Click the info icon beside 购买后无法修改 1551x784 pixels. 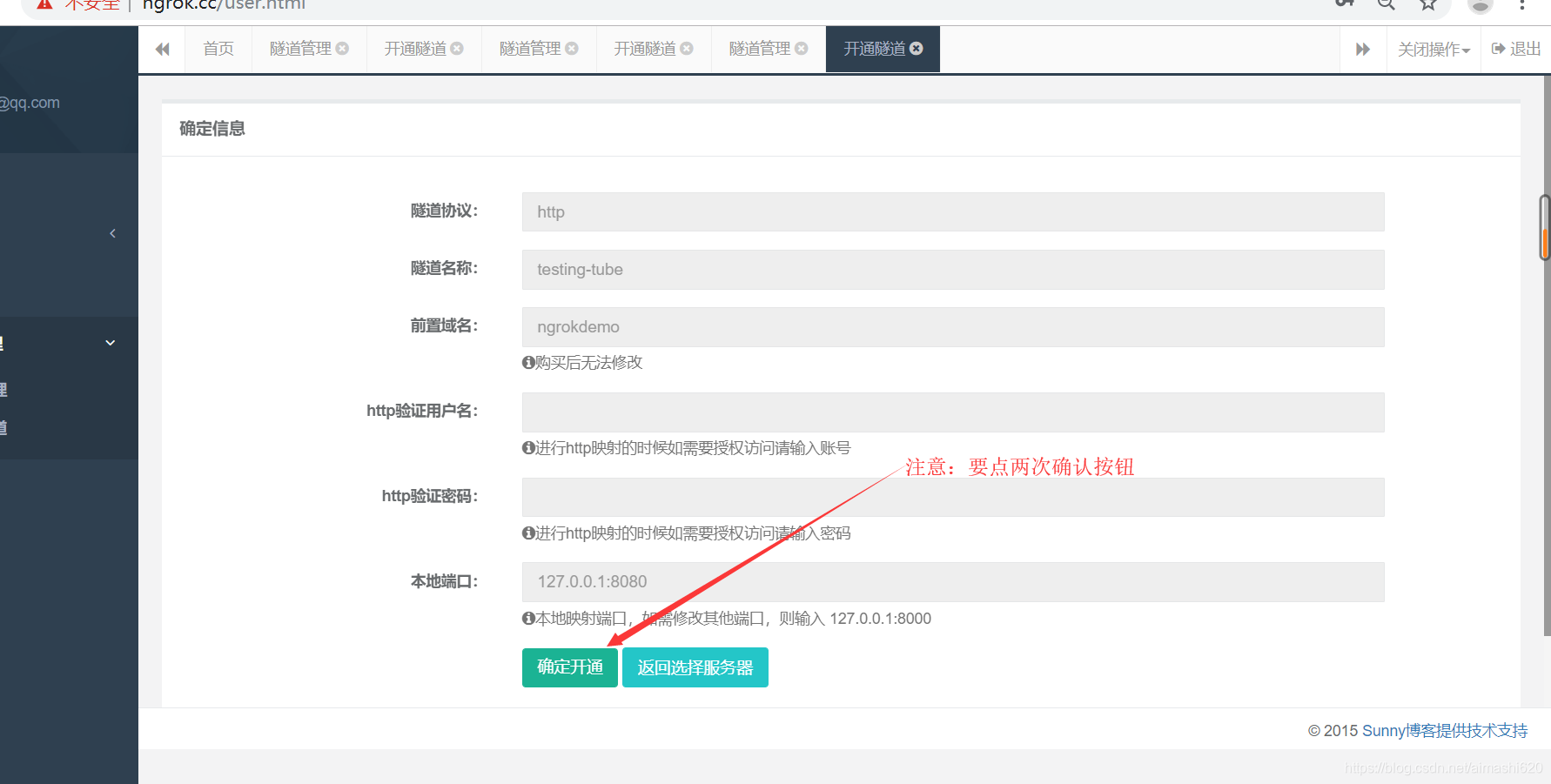click(528, 363)
